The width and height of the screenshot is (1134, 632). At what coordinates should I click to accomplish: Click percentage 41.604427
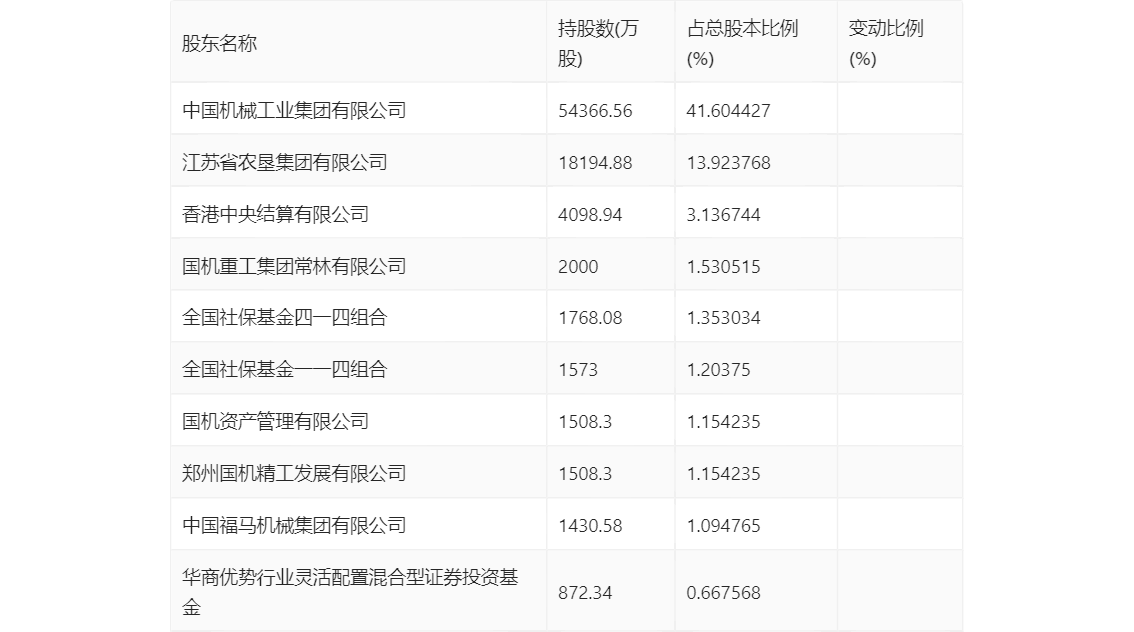[728, 111]
